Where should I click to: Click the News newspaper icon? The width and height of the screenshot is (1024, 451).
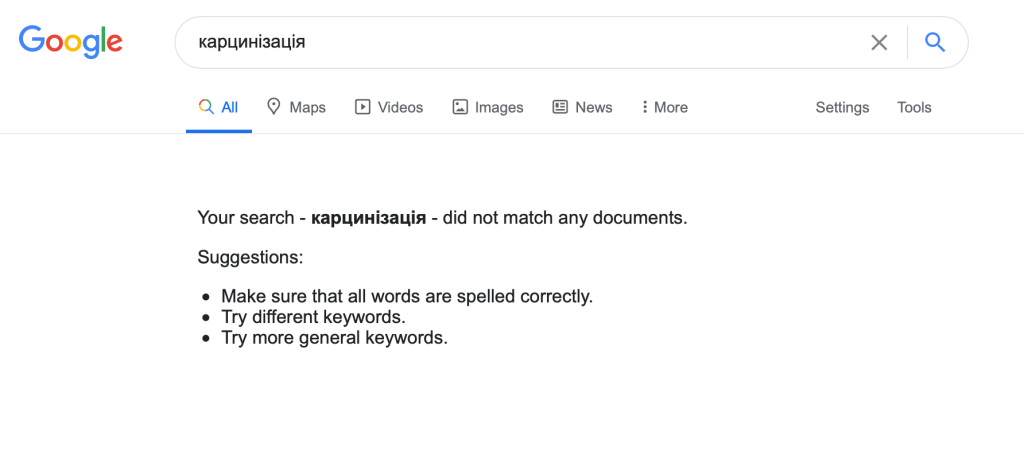pyautogui.click(x=560, y=107)
